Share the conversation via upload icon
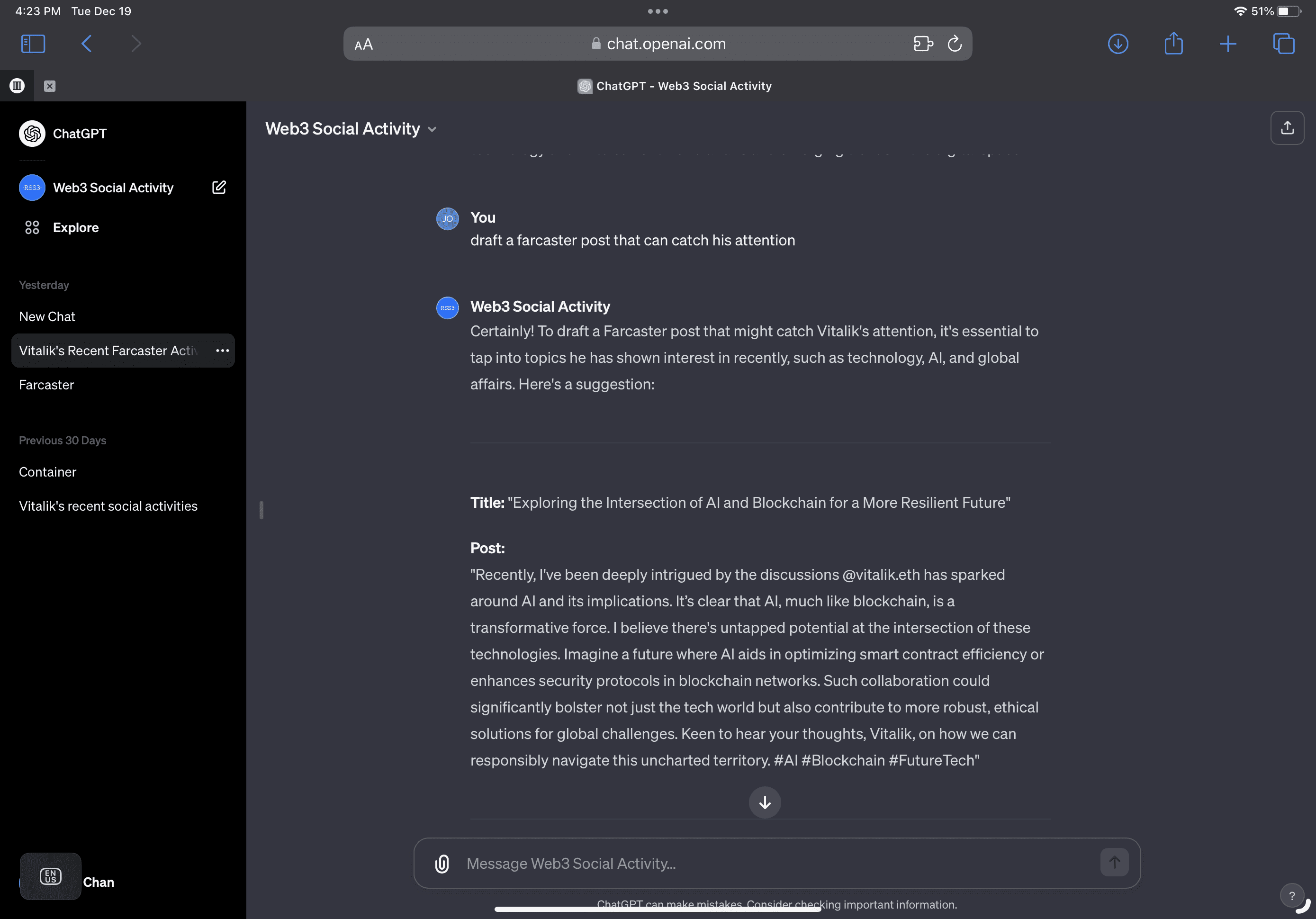The image size is (1316, 919). click(x=1288, y=128)
